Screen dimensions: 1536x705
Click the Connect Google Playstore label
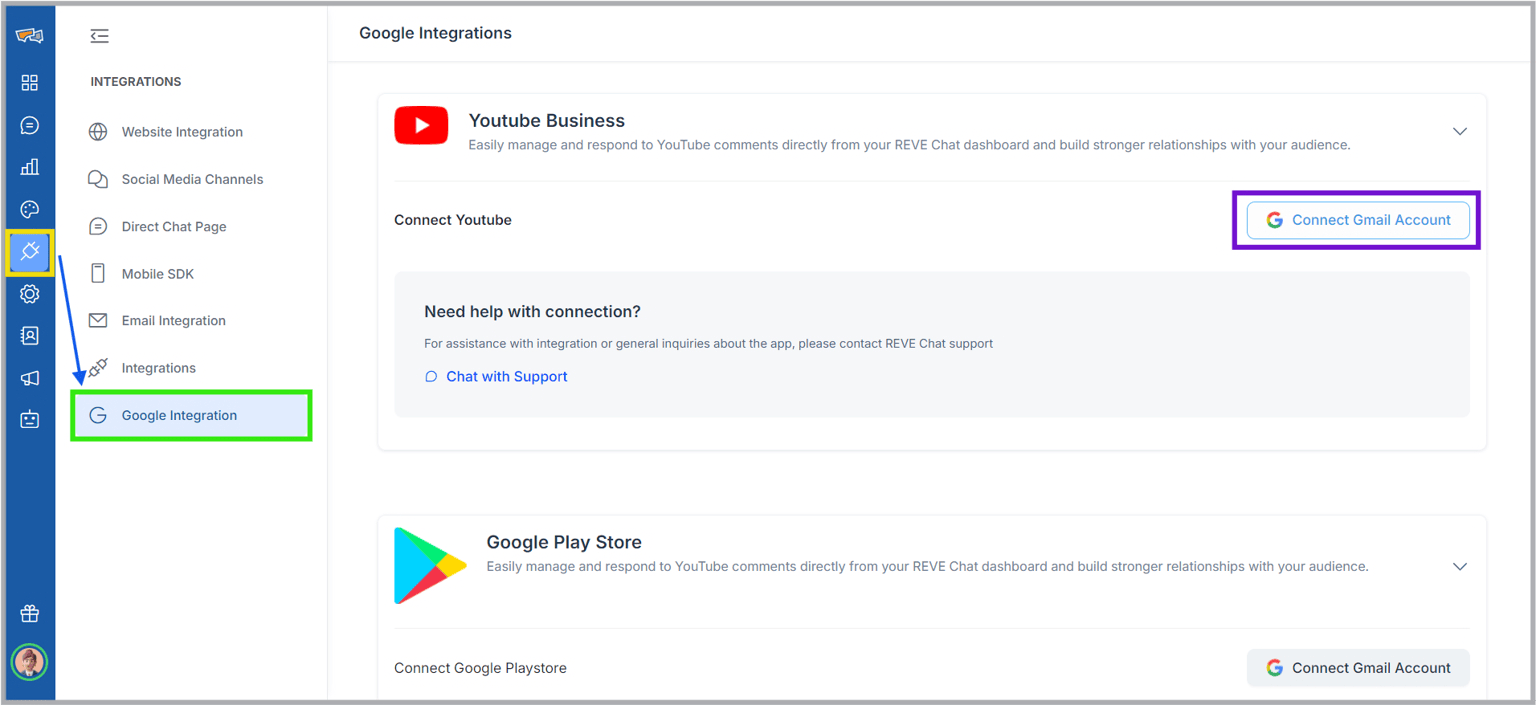[x=480, y=668]
